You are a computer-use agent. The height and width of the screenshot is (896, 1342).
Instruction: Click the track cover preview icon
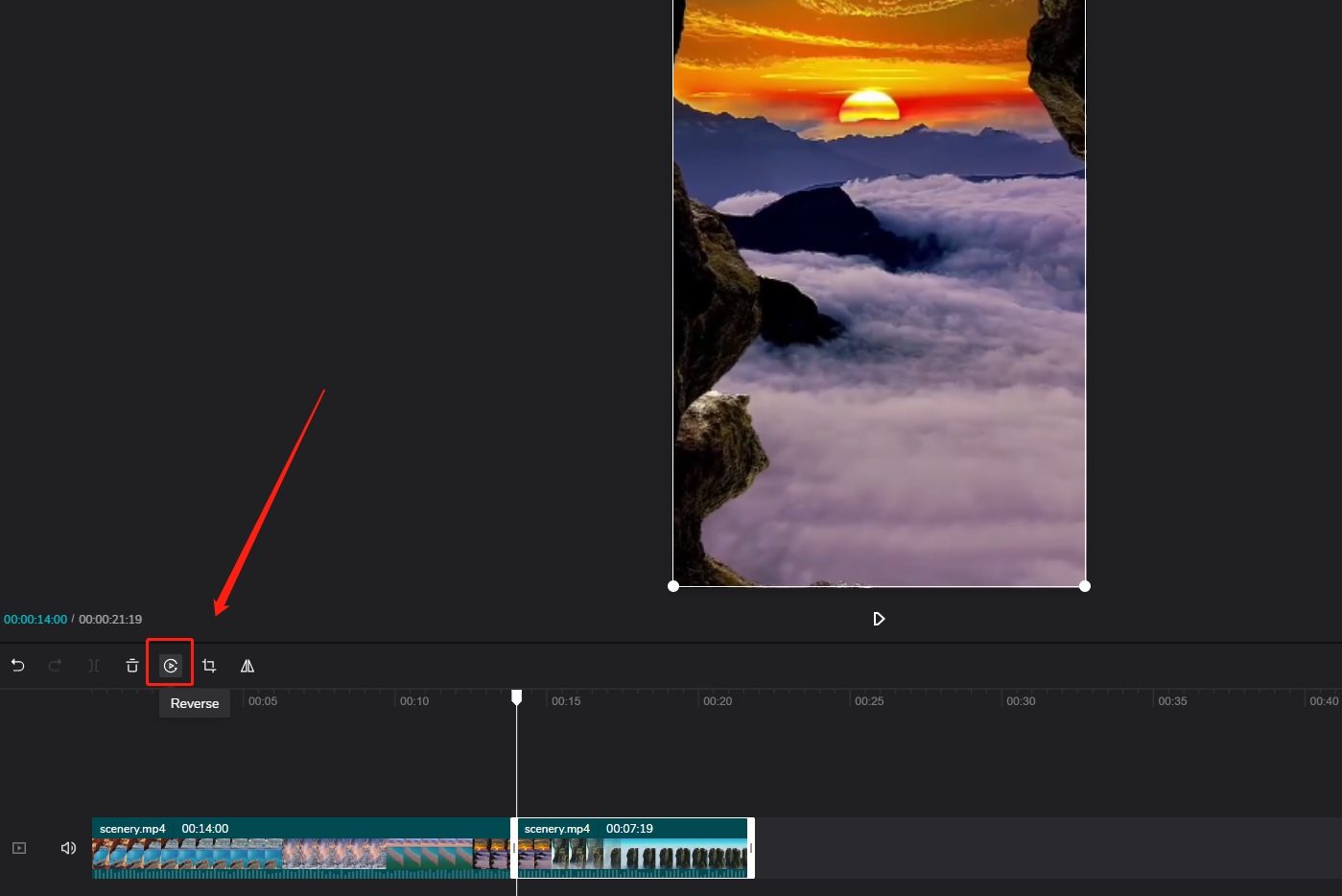tap(18, 848)
